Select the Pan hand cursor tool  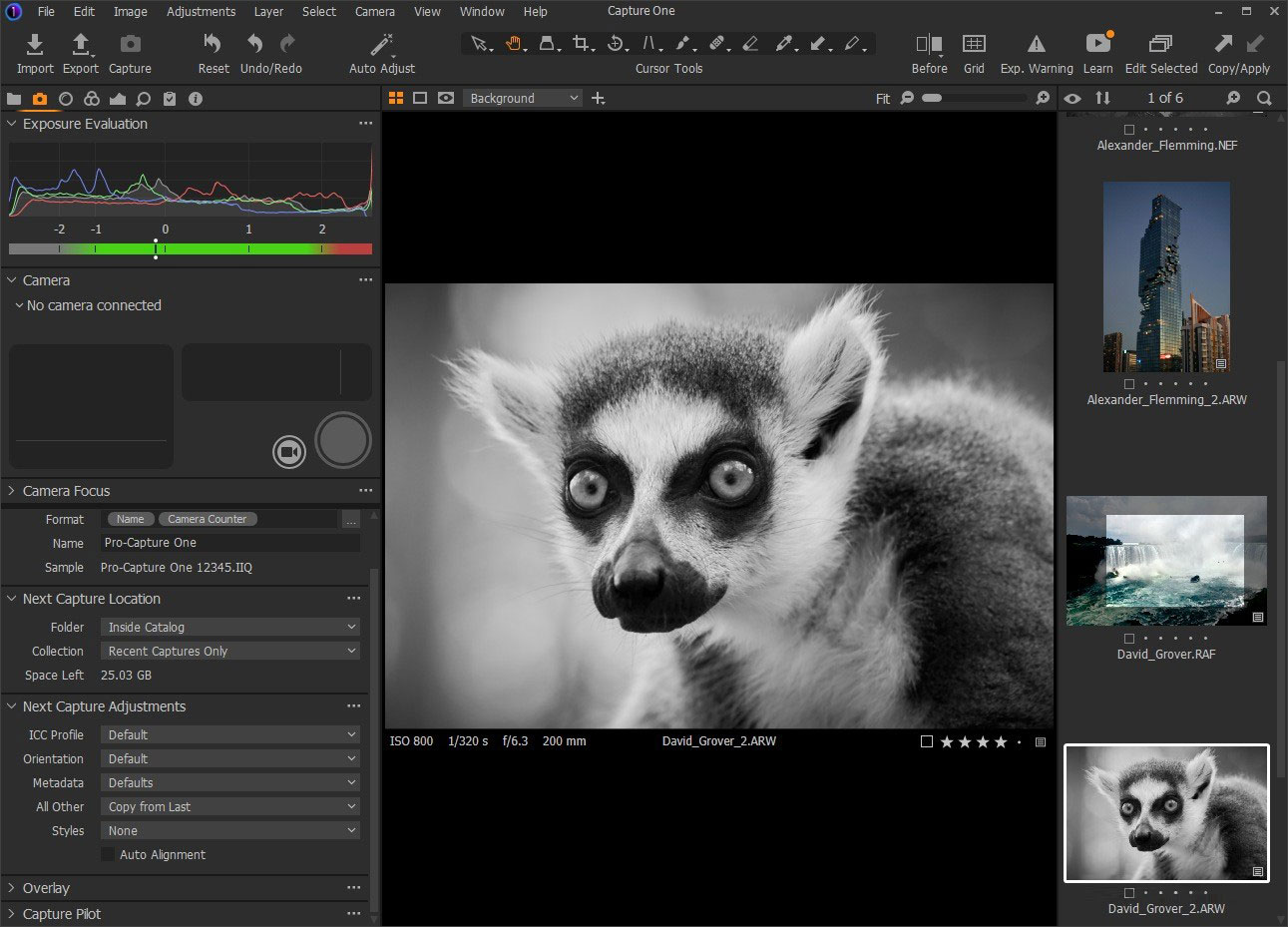point(514,44)
